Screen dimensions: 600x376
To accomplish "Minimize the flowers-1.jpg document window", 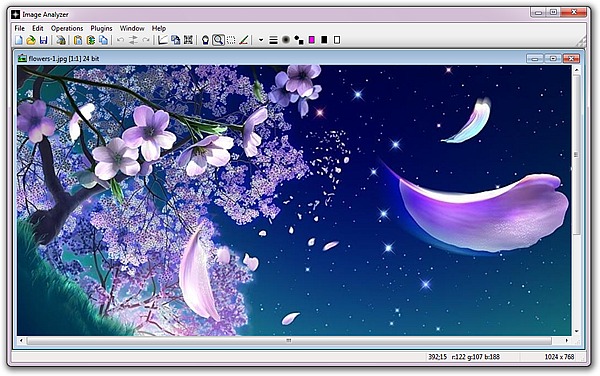I will 535,59.
